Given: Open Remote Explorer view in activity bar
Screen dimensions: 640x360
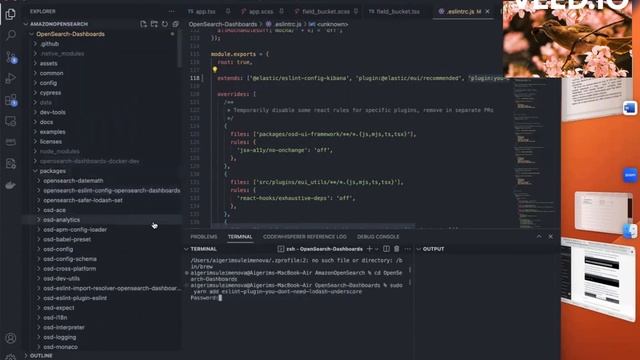Looking at the screenshot, I should tap(11, 121).
